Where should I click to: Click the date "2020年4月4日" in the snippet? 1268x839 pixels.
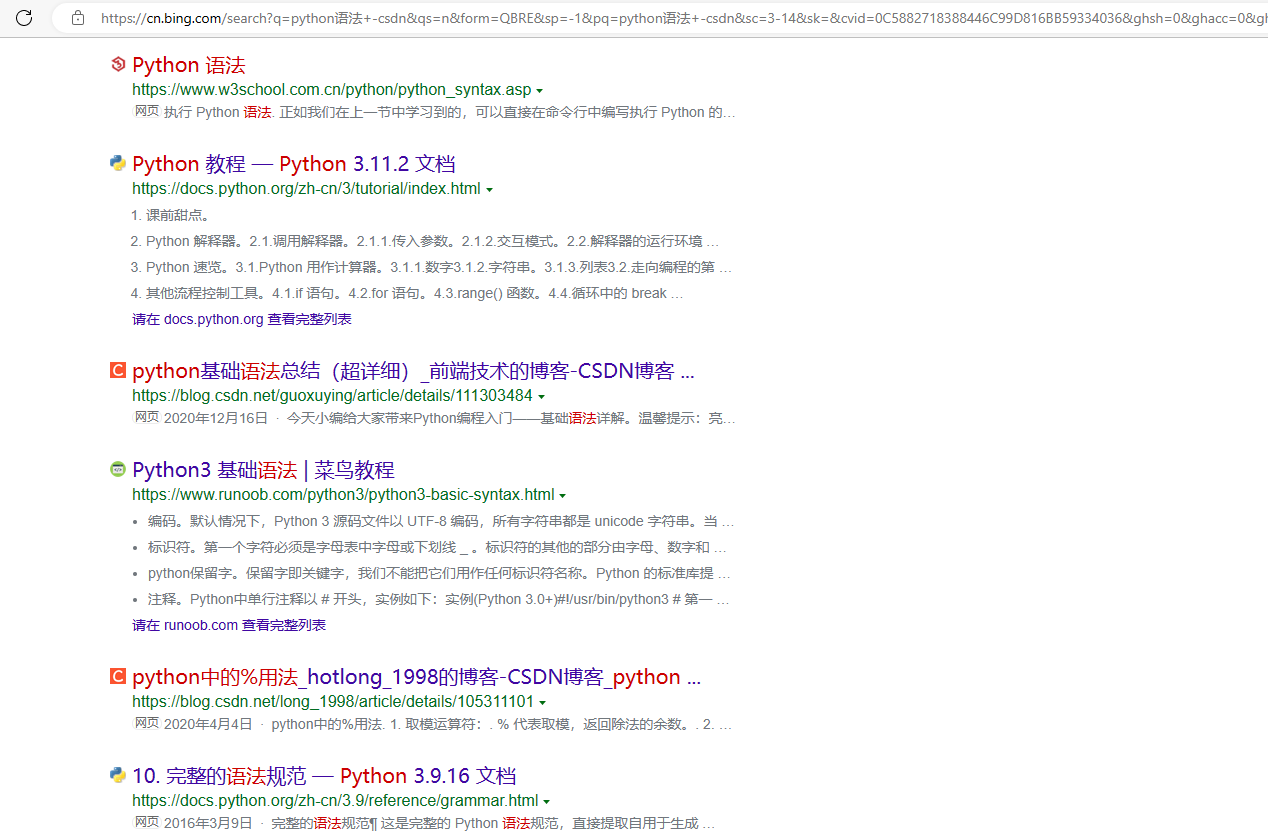click(x=208, y=724)
